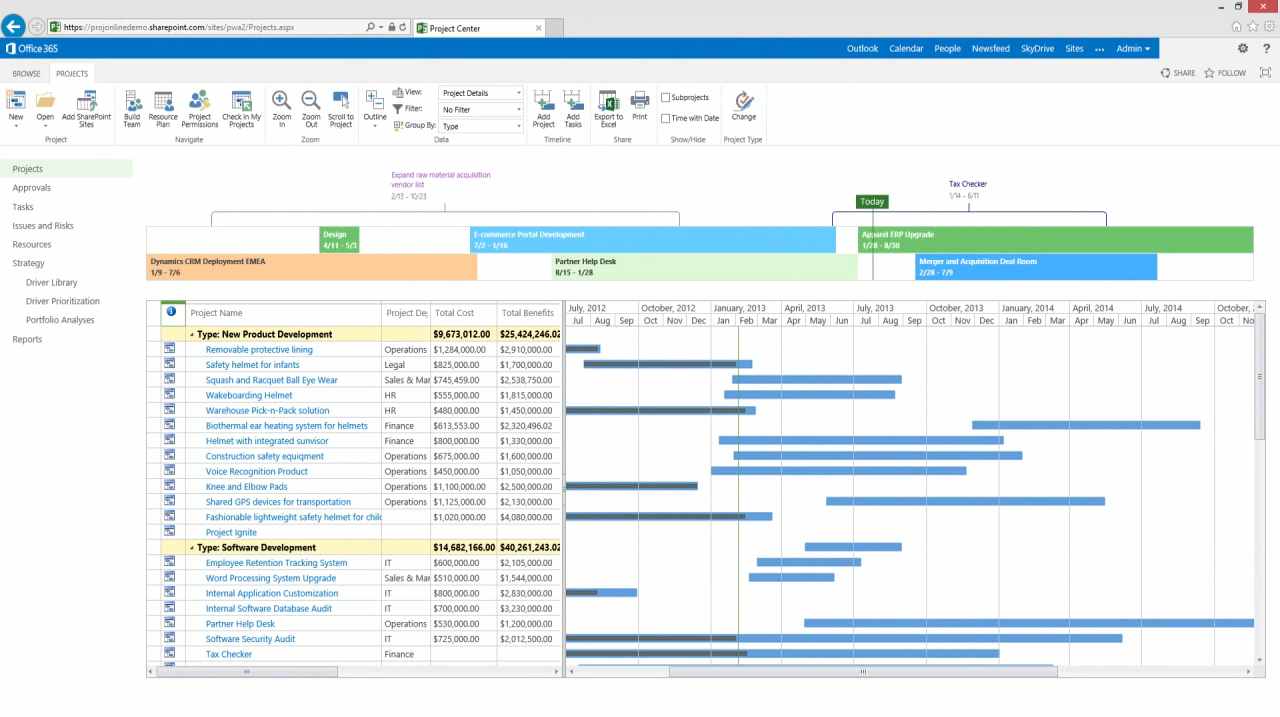Click the Tax Checker timeline callout

pos(968,189)
